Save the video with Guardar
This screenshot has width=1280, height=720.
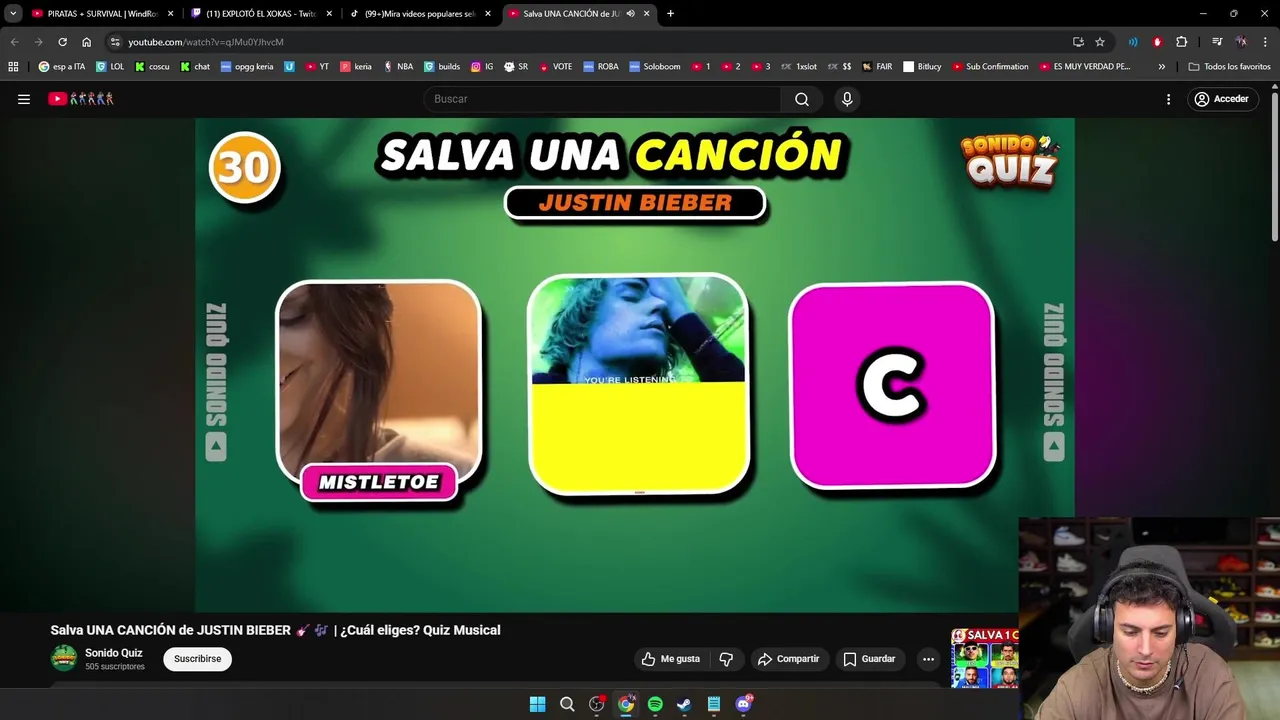[x=869, y=659]
